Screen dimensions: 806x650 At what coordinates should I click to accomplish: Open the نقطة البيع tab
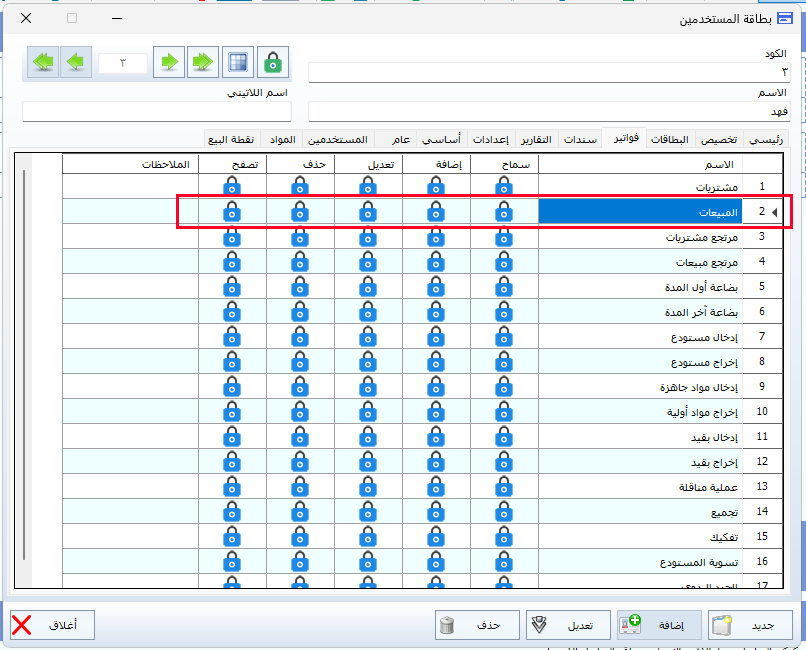[231, 139]
